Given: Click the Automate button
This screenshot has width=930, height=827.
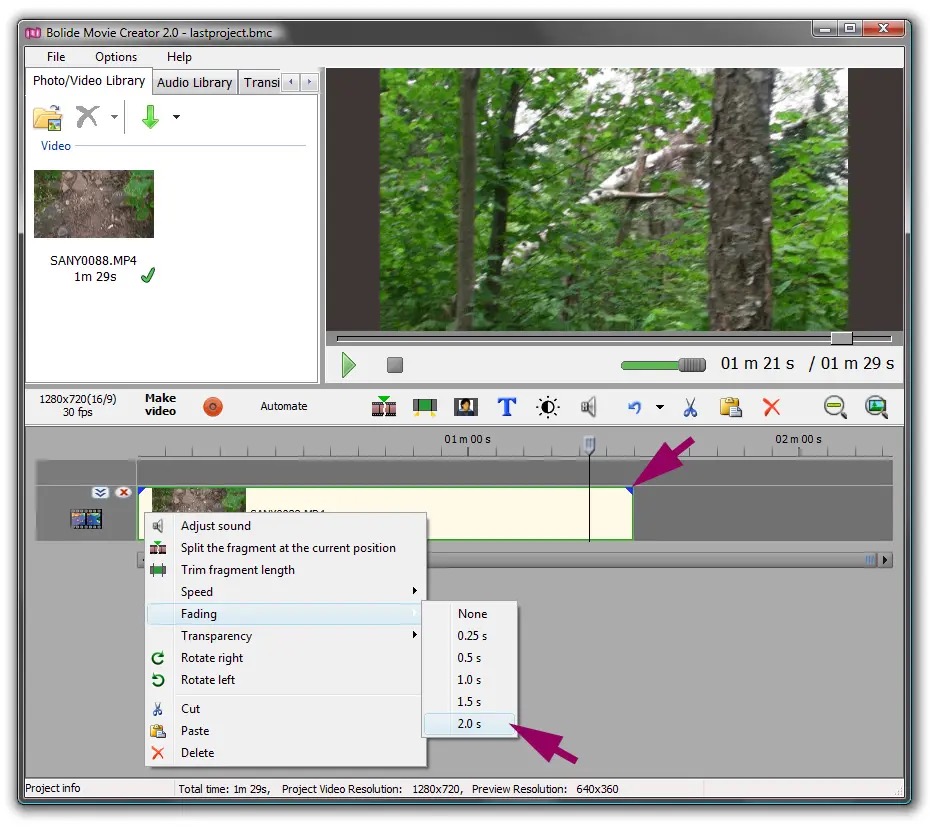Looking at the screenshot, I should pyautogui.click(x=284, y=406).
